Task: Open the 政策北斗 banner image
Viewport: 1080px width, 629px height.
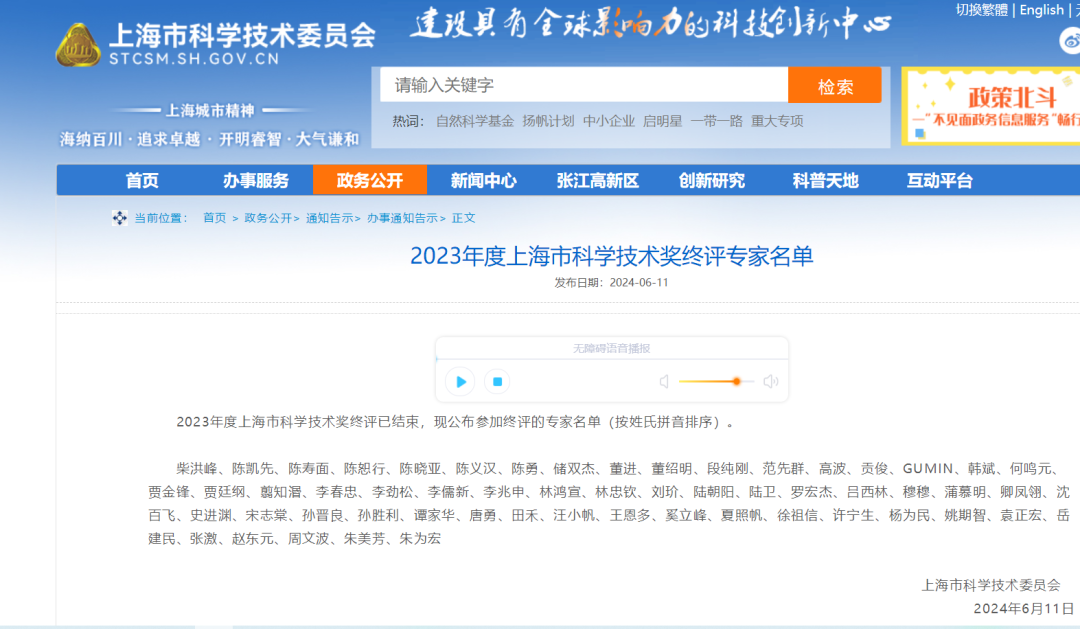Action: pos(992,106)
